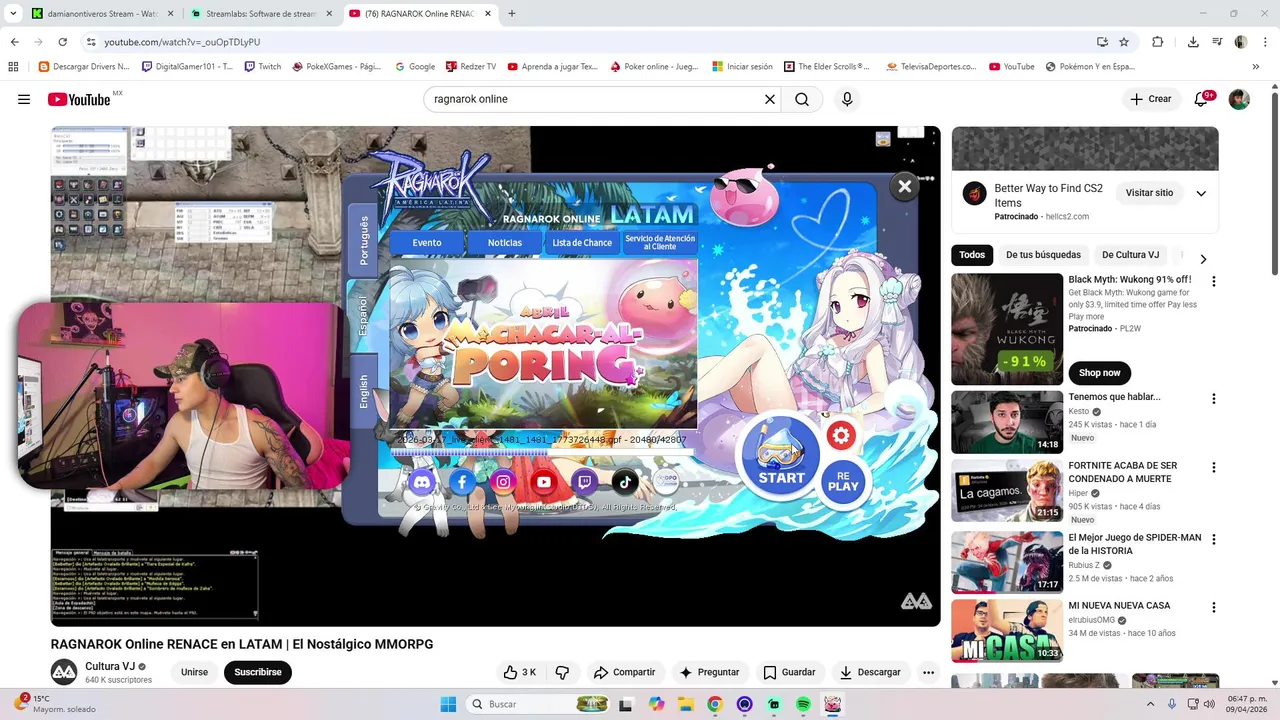
Task: Click Visitar sitio on the ad
Action: click(1149, 193)
